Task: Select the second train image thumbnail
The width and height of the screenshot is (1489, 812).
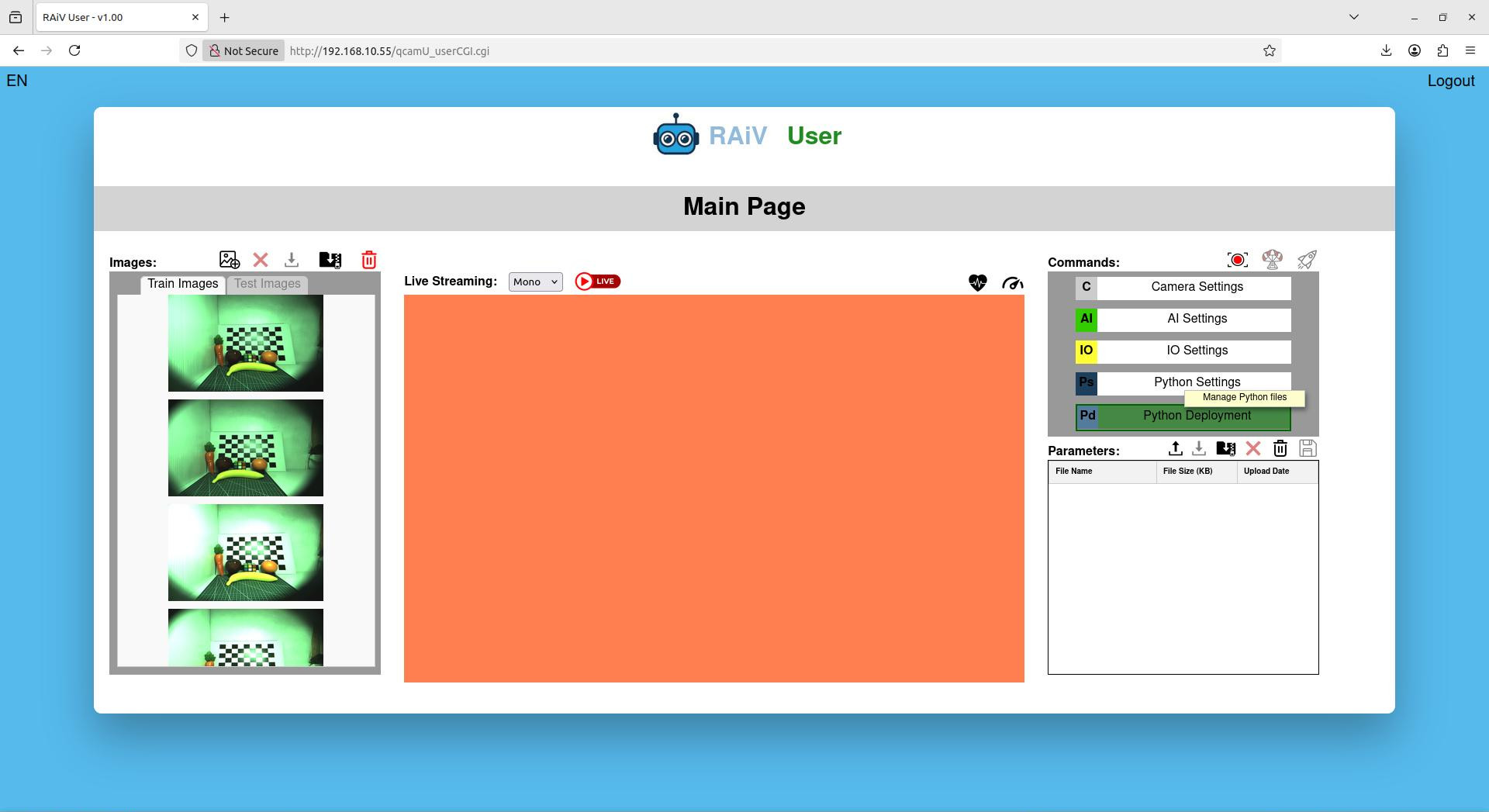Action: (245, 447)
